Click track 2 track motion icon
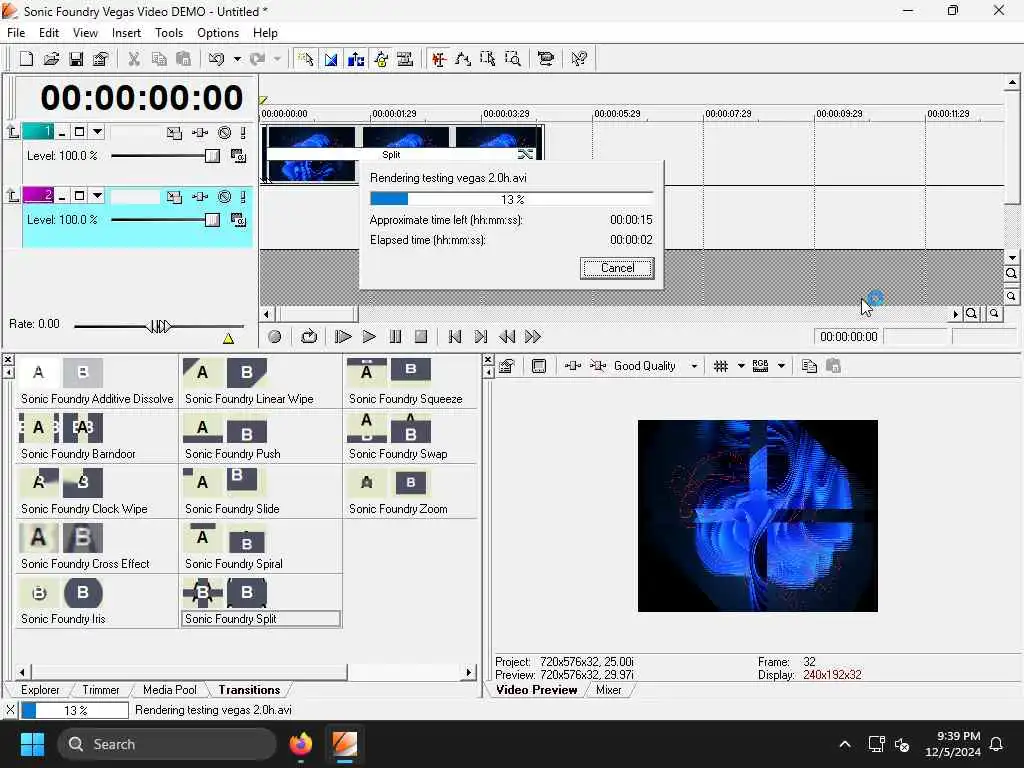Image resolution: width=1024 pixels, height=768 pixels. pyautogui.click(x=174, y=197)
